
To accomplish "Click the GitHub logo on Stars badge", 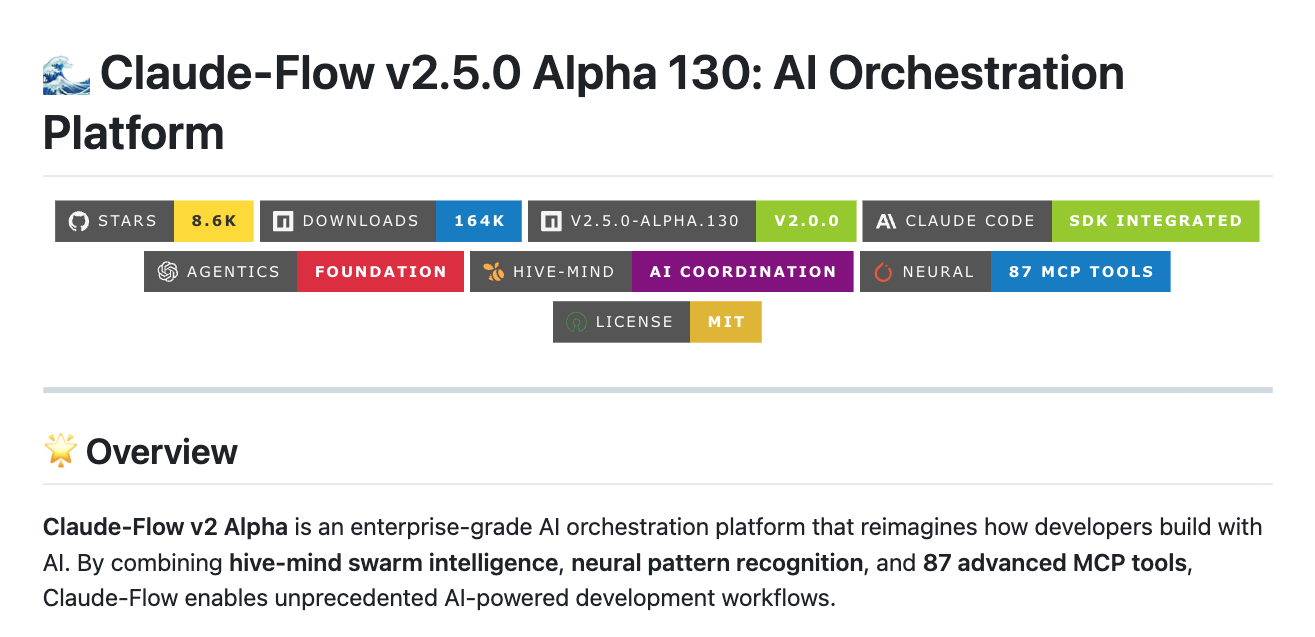I will (78, 221).
